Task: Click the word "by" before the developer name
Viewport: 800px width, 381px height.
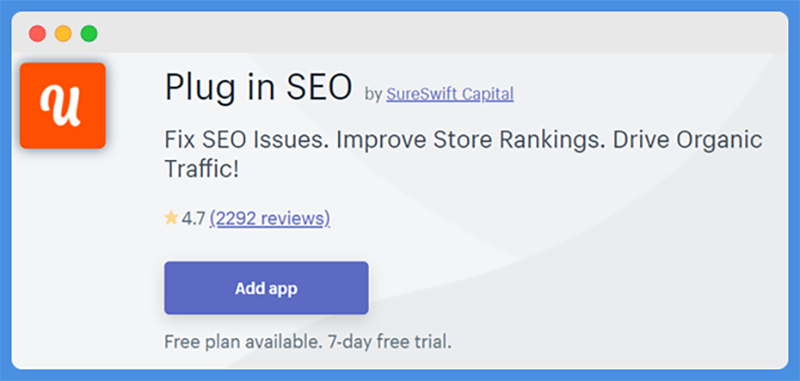Action: tap(373, 95)
